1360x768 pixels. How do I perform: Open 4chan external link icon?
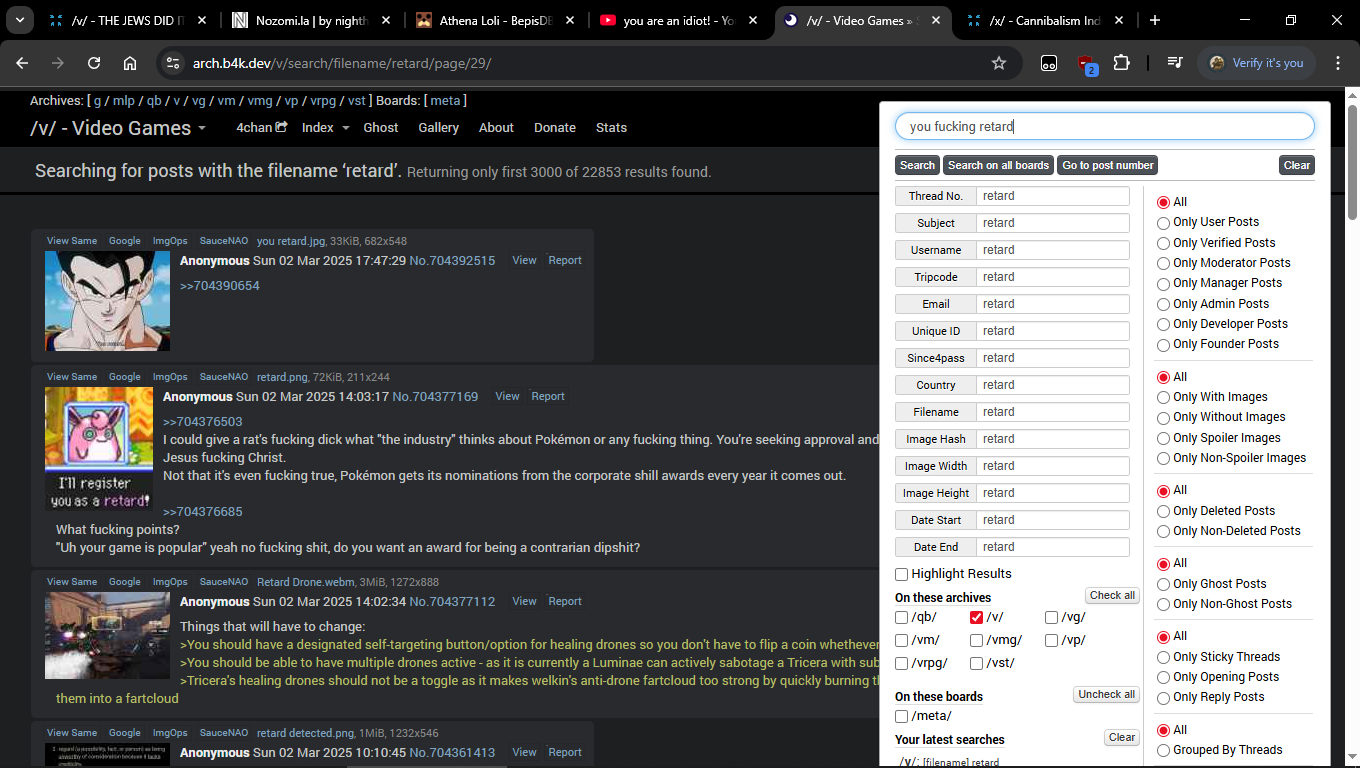point(282,127)
